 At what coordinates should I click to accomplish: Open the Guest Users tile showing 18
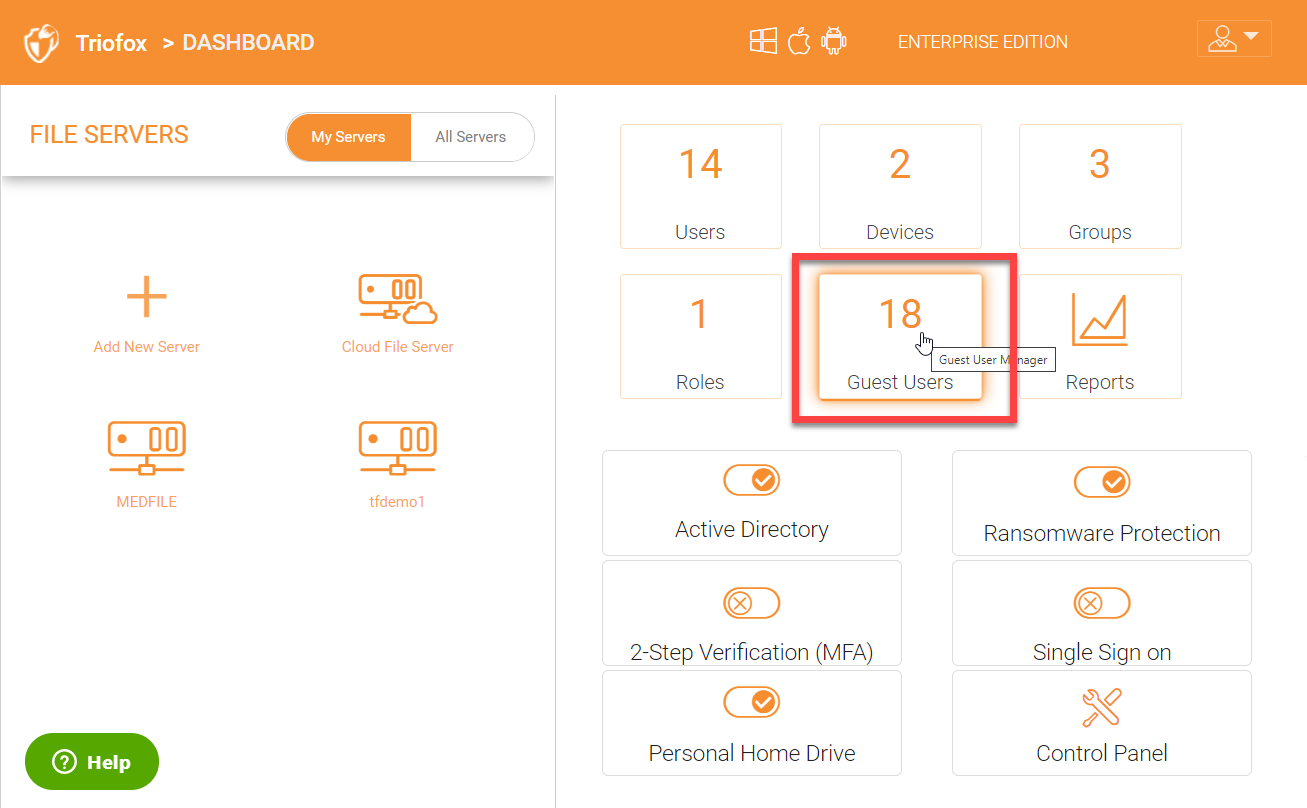900,337
